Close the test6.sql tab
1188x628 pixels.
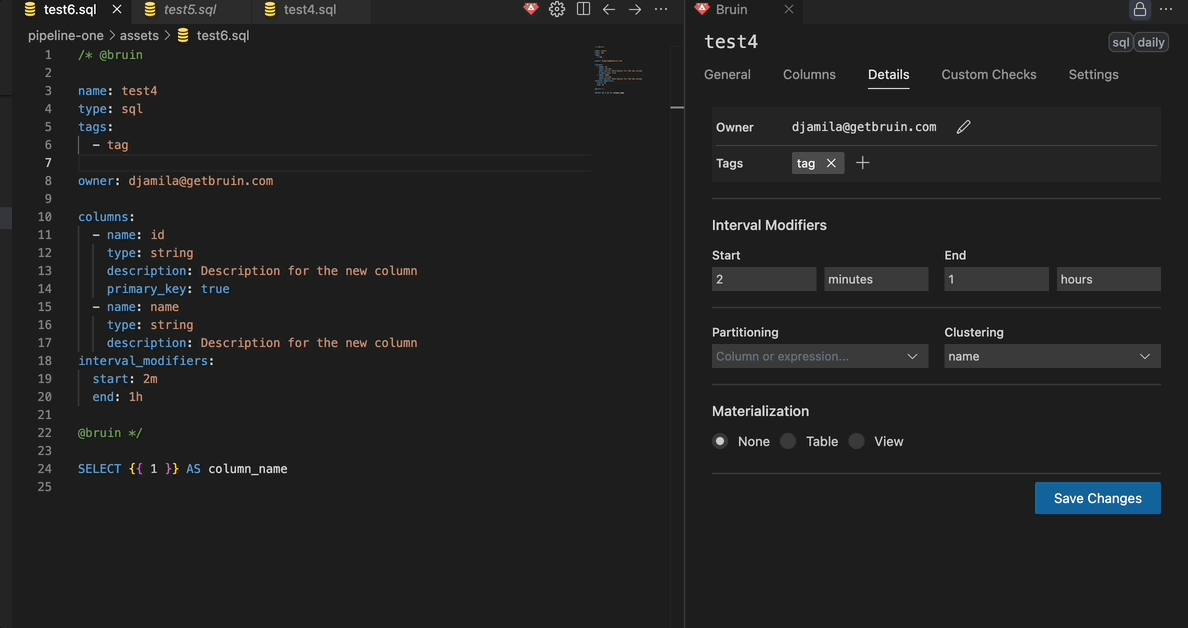click(117, 9)
